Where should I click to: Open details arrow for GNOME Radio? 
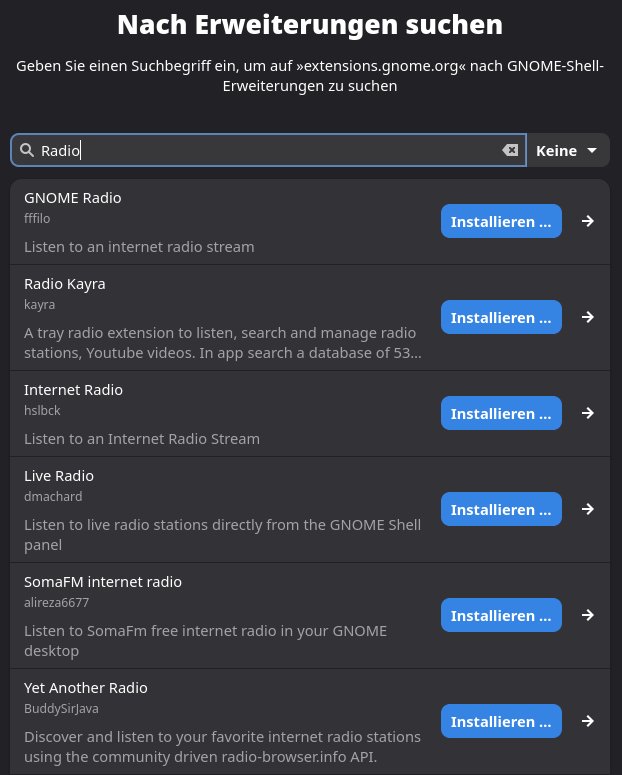[x=588, y=221]
